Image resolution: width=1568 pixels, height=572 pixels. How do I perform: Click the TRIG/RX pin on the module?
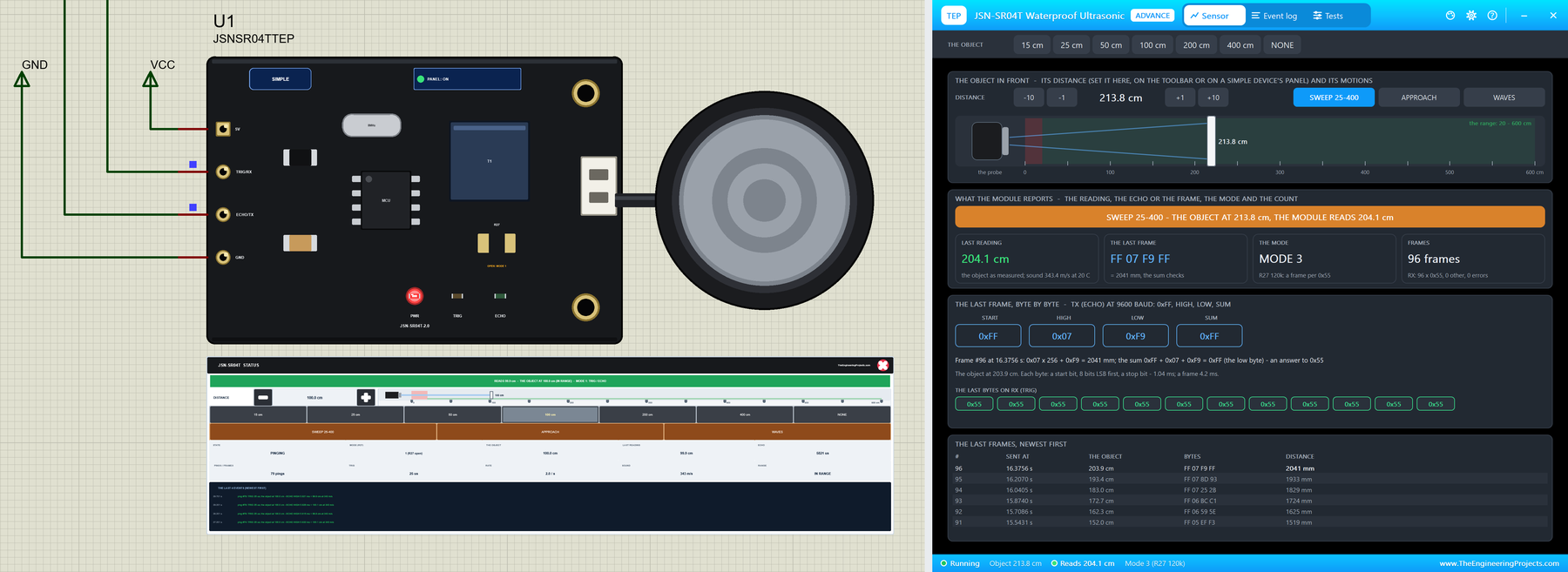tap(223, 172)
